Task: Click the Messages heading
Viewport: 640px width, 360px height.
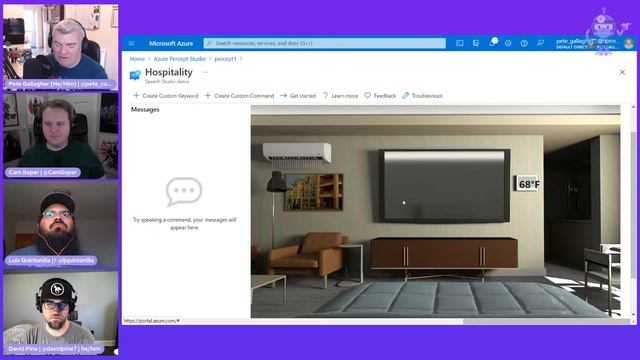Action: coord(145,109)
